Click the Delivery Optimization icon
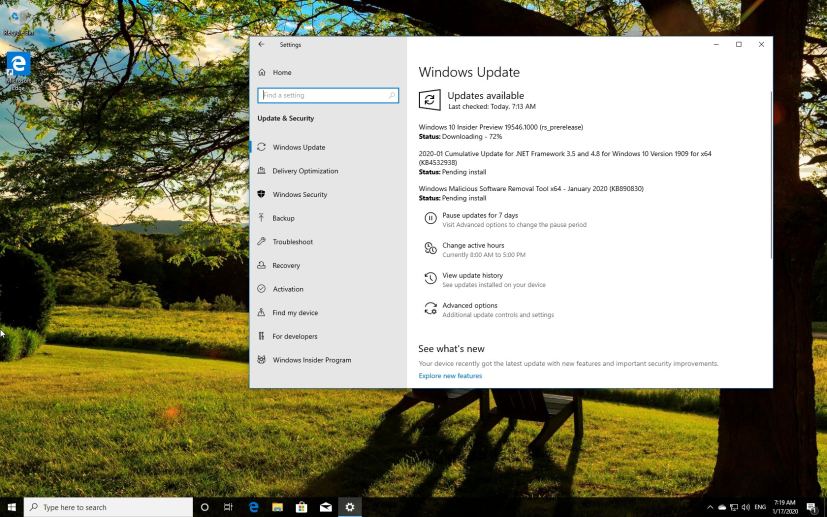This screenshot has height=517, width=827. pyautogui.click(x=262, y=170)
